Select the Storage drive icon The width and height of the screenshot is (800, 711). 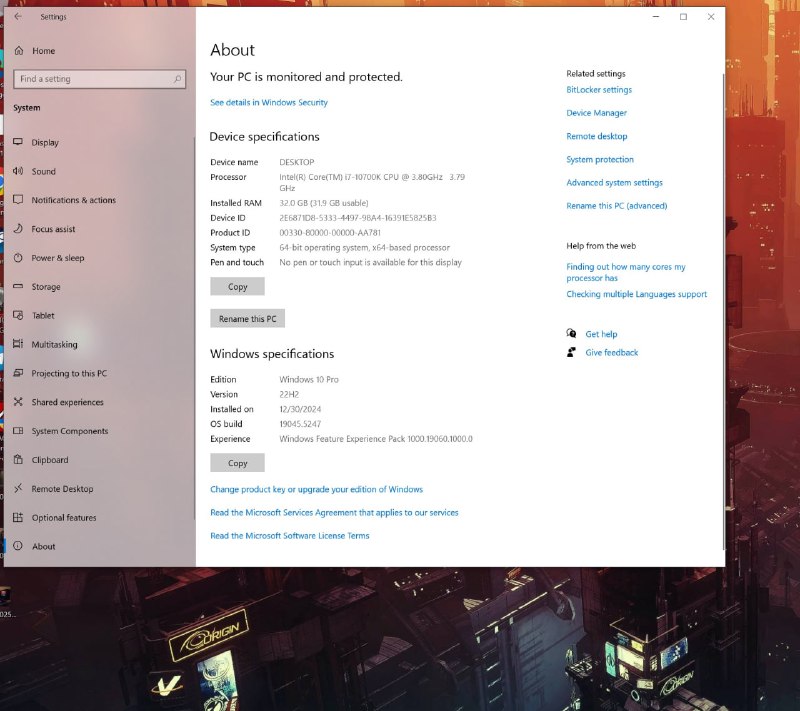pyautogui.click(x=18, y=287)
